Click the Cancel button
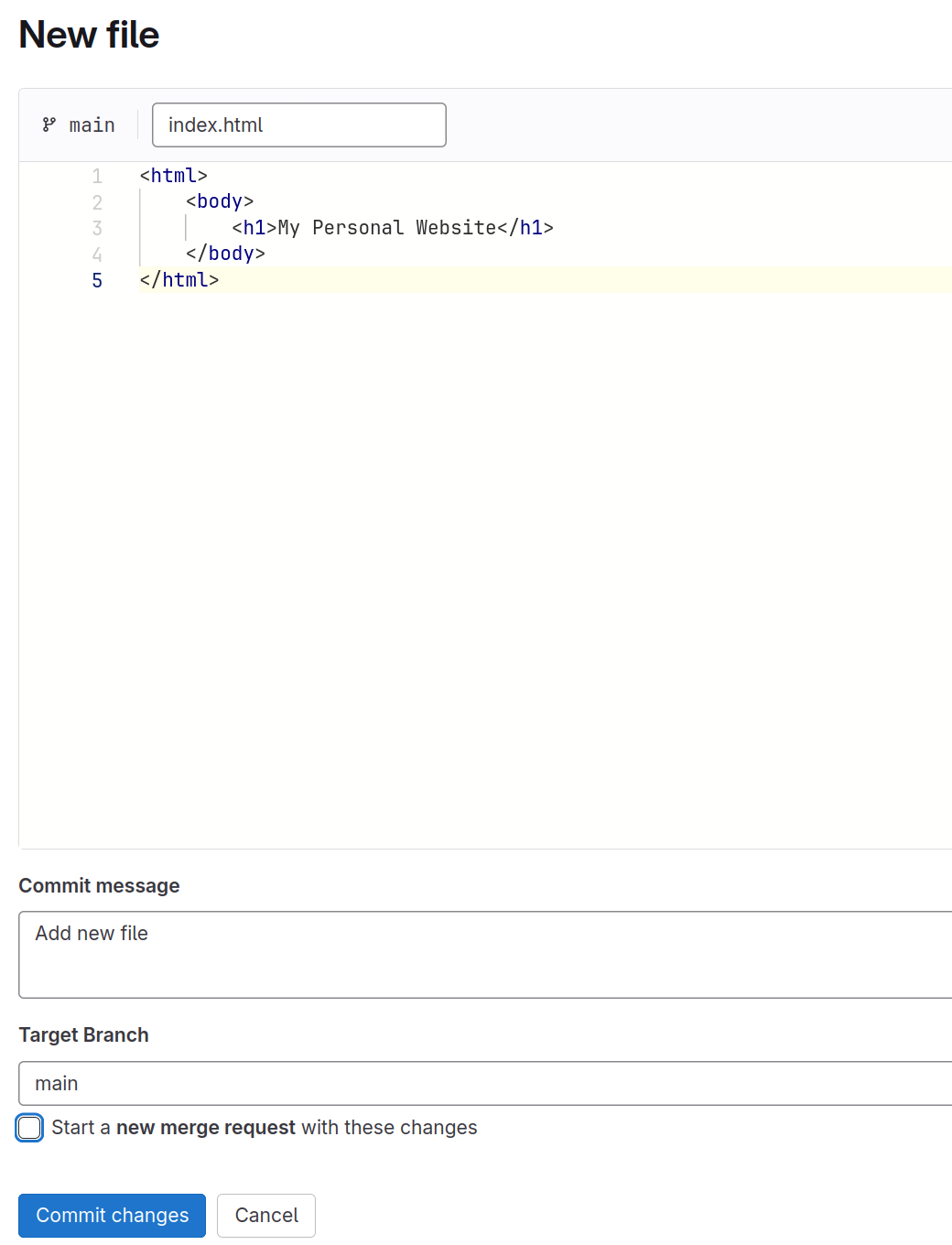Image resolution: width=952 pixels, height=1245 pixels. 266,1216
